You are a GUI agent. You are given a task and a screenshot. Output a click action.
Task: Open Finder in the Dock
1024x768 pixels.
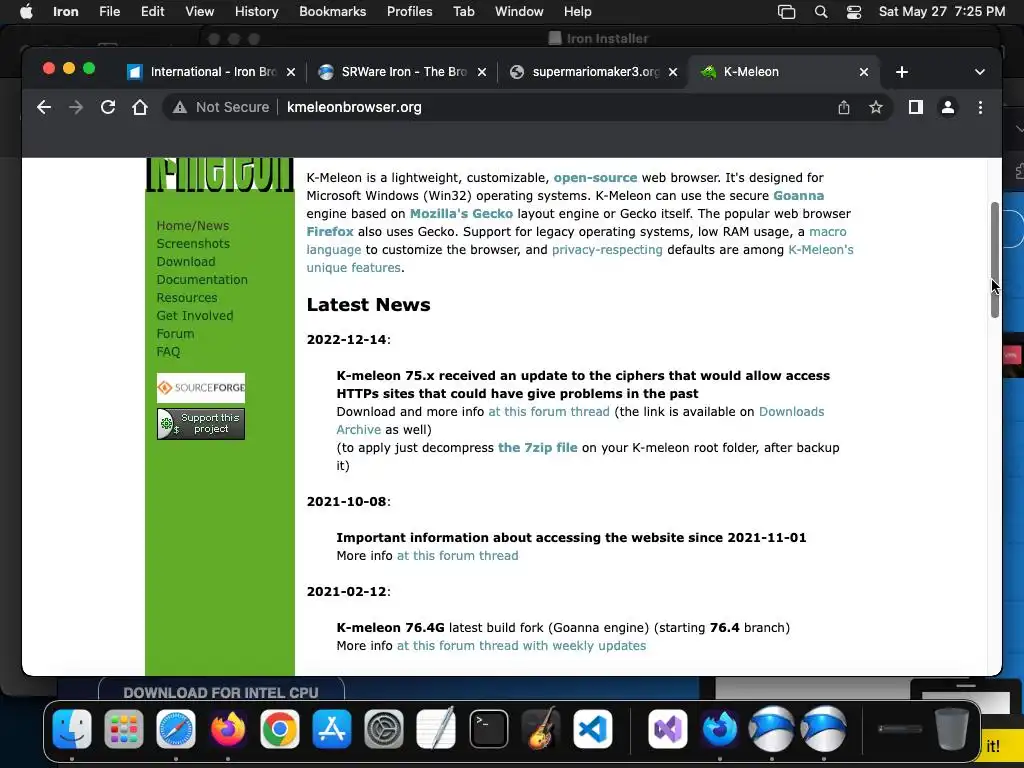click(72, 729)
